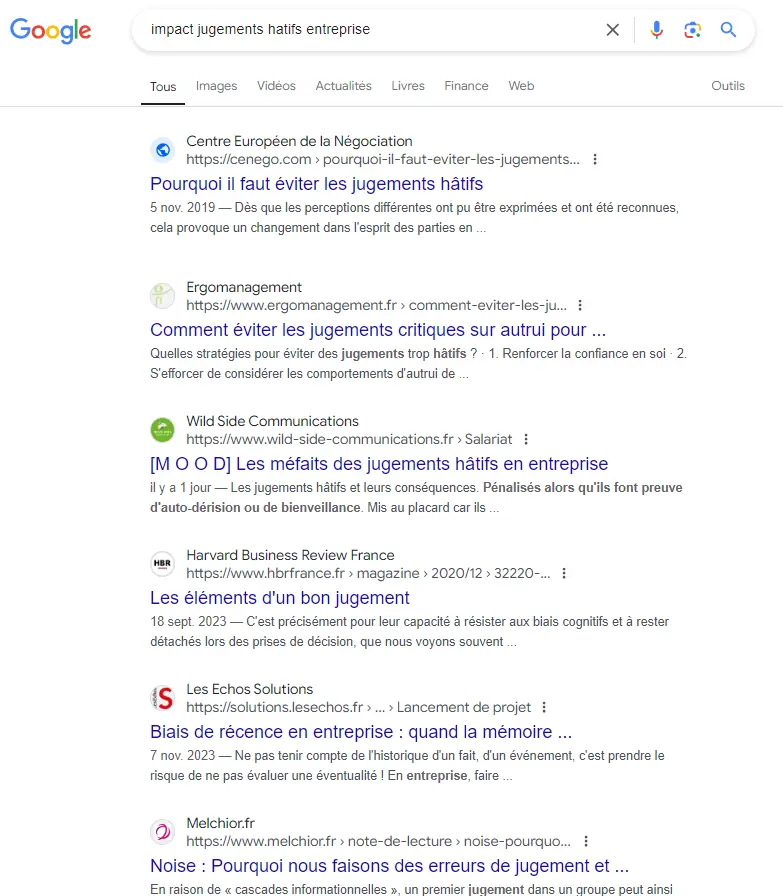The height and width of the screenshot is (896, 783).
Task: Click snippet starting 'il y a 1 jour'
Action: pyautogui.click(x=416, y=498)
